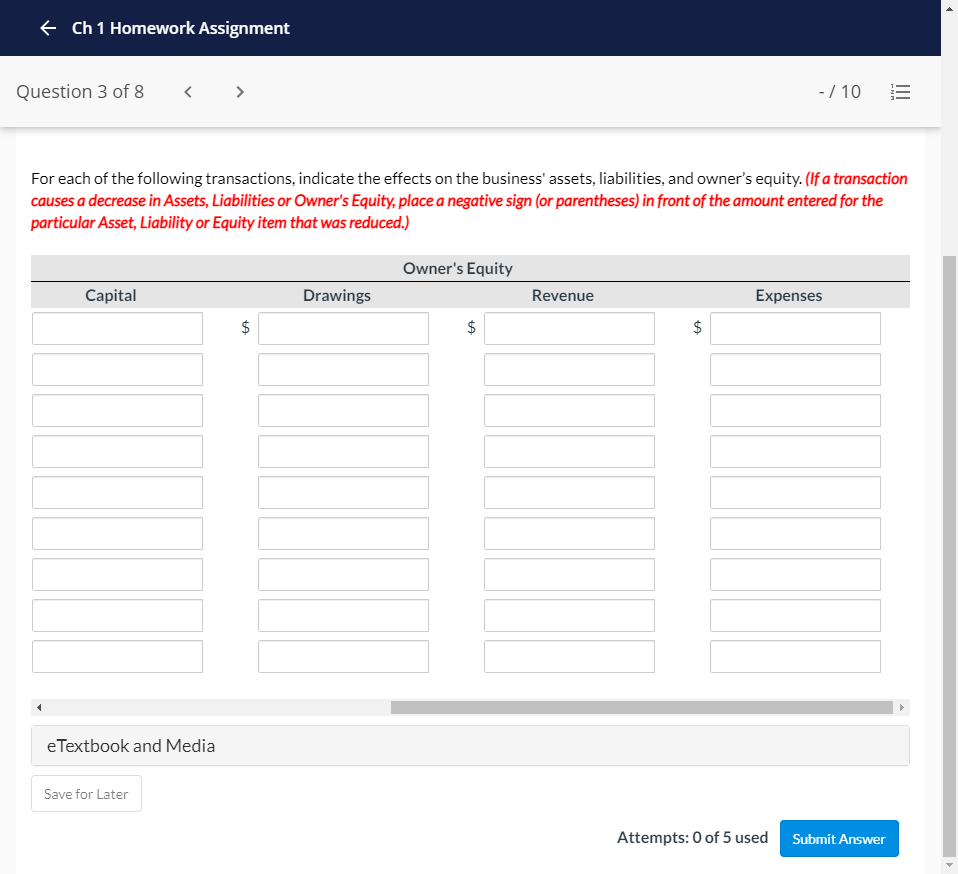The width and height of the screenshot is (958, 874).
Task: Click the Owner's Equity table header
Action: pyautogui.click(x=458, y=268)
